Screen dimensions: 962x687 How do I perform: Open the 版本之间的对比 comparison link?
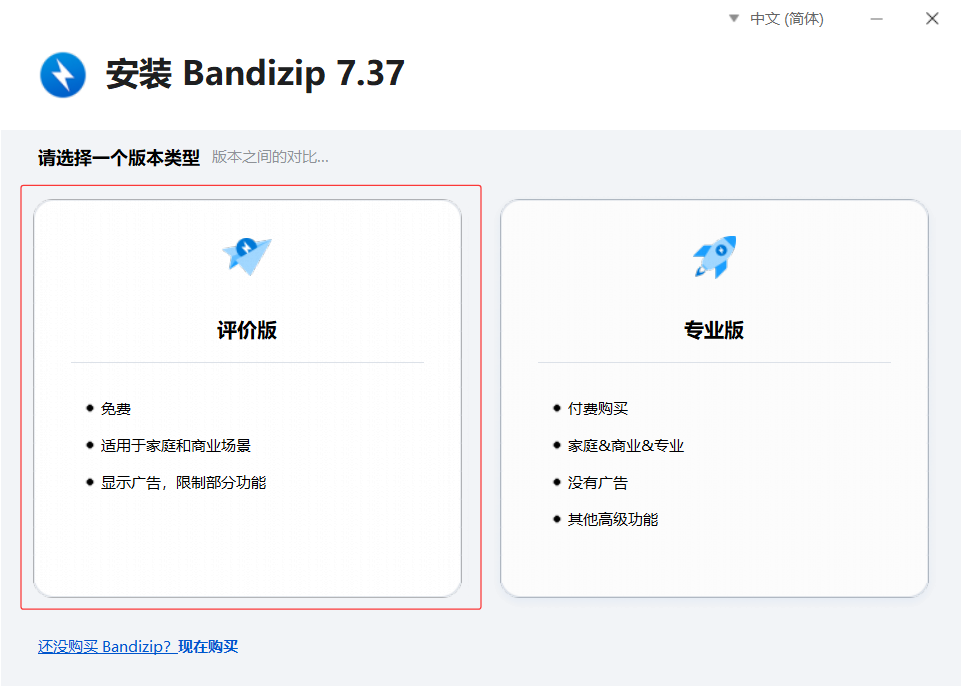(270, 157)
